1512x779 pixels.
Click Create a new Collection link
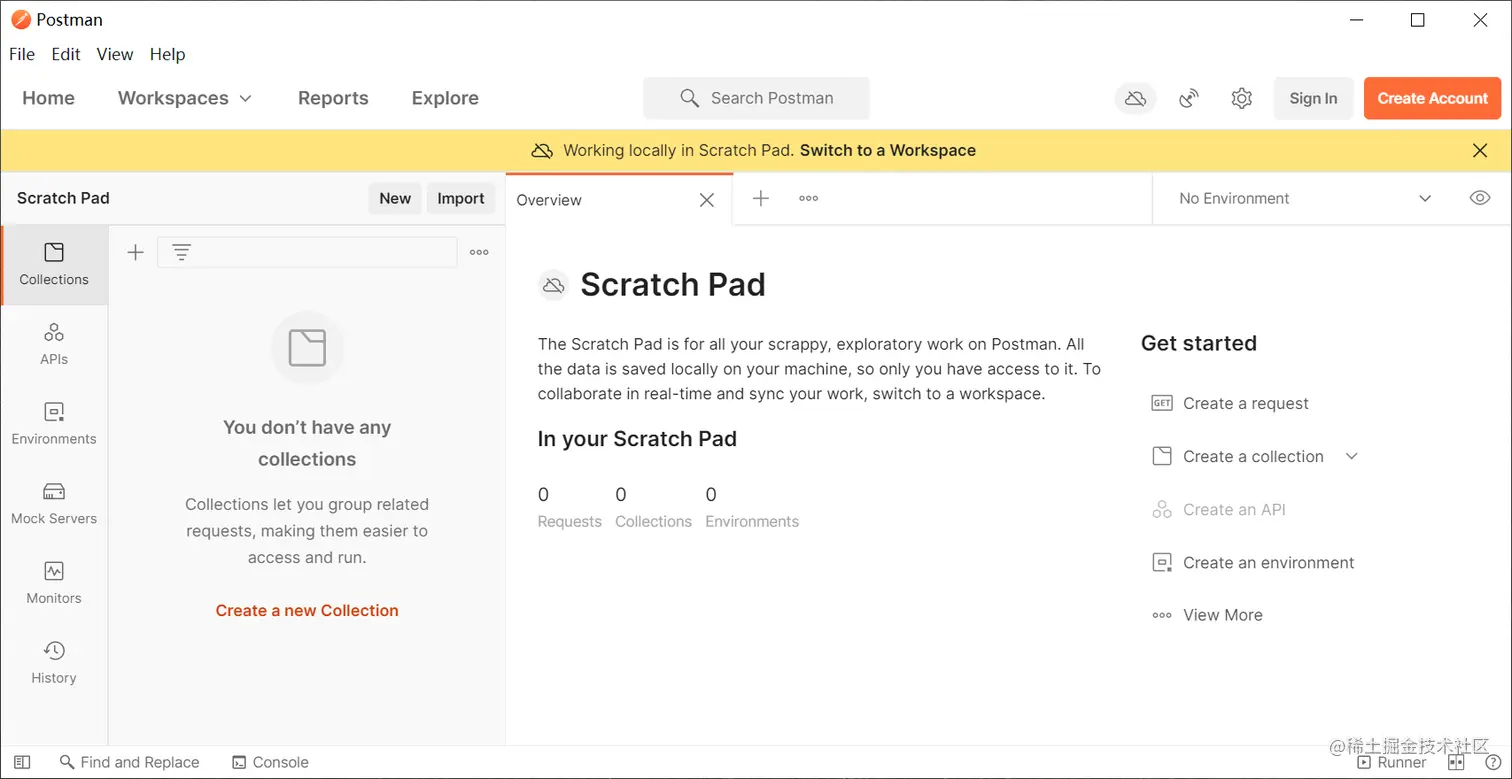pos(307,610)
